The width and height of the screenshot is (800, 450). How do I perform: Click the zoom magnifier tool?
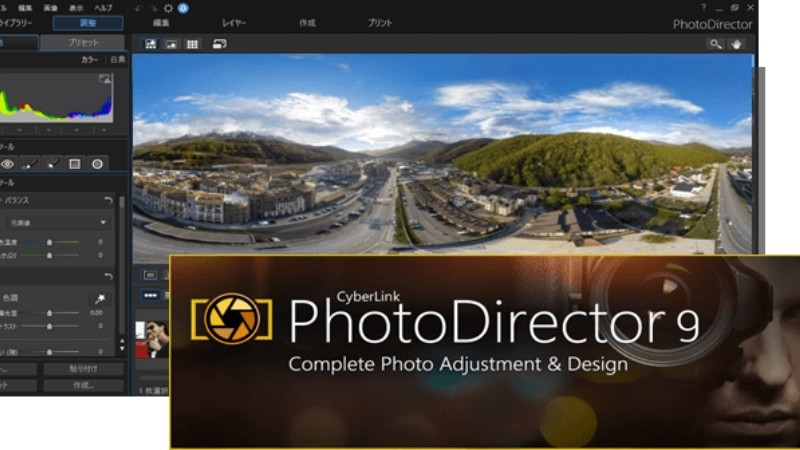[715, 44]
